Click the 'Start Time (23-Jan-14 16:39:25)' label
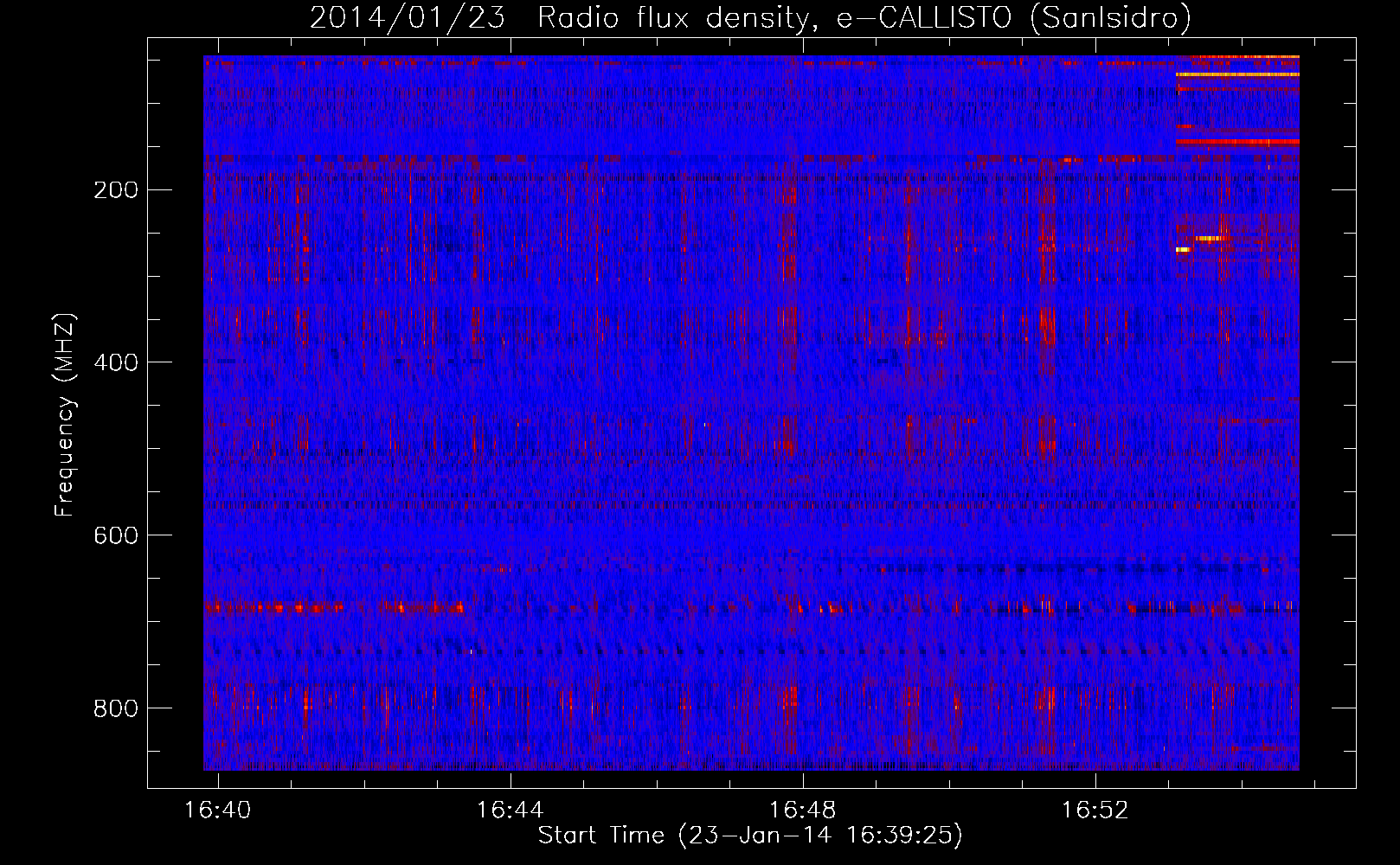The width and height of the screenshot is (1400, 865). pos(750,836)
